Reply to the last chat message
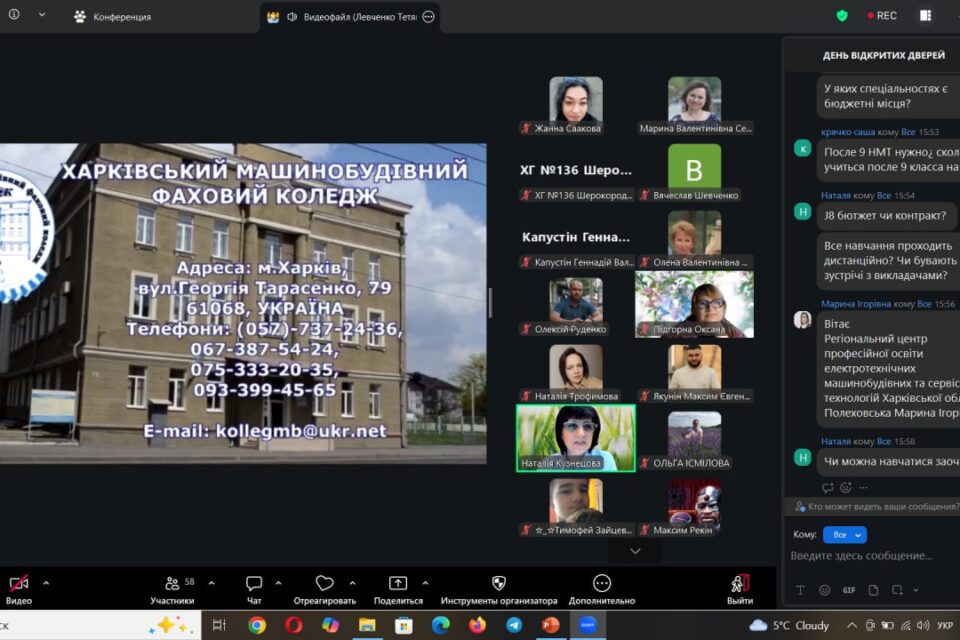Viewport: 960px width, 640px height. click(x=828, y=488)
